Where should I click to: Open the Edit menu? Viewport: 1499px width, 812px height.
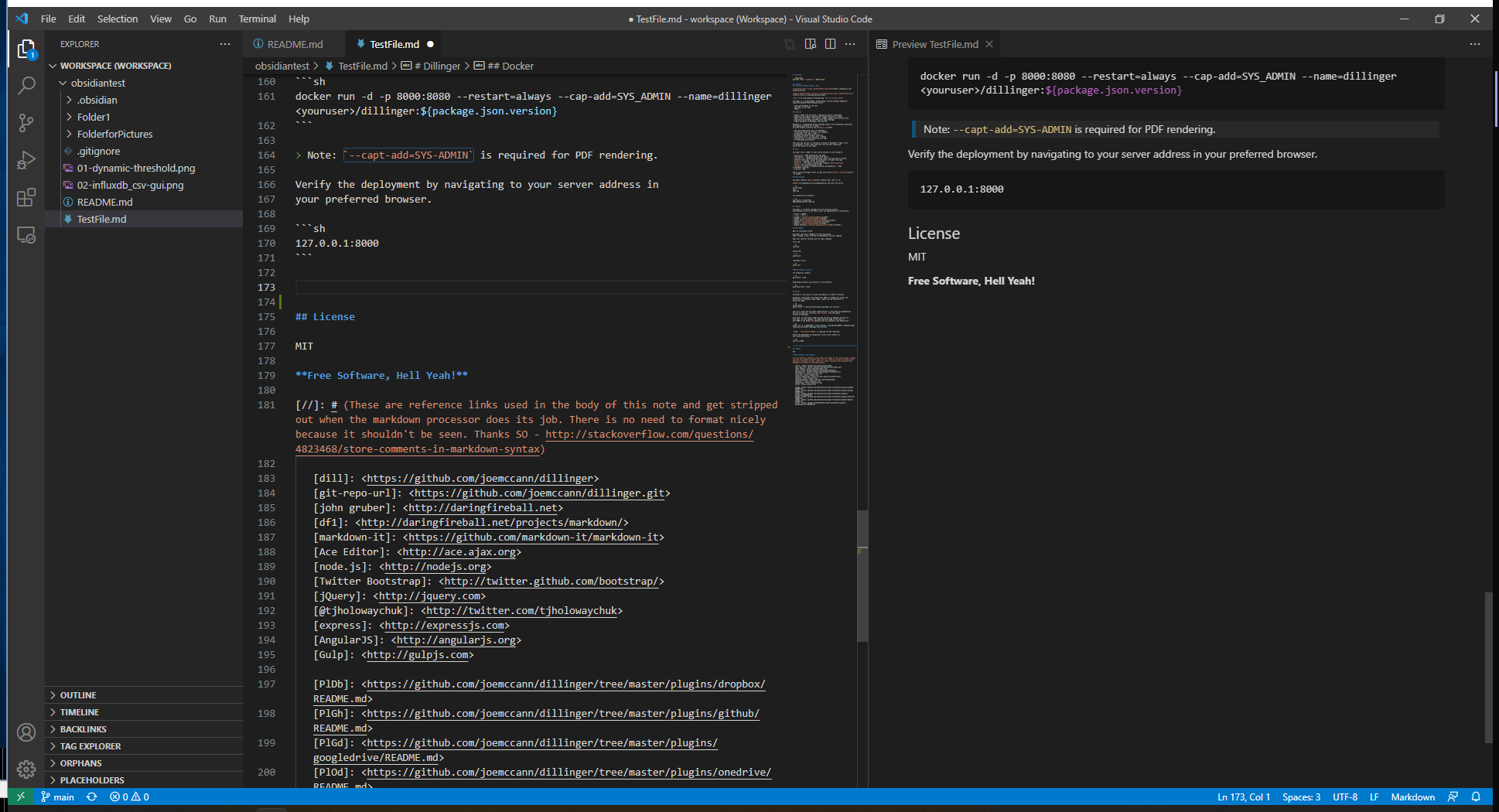pos(77,19)
